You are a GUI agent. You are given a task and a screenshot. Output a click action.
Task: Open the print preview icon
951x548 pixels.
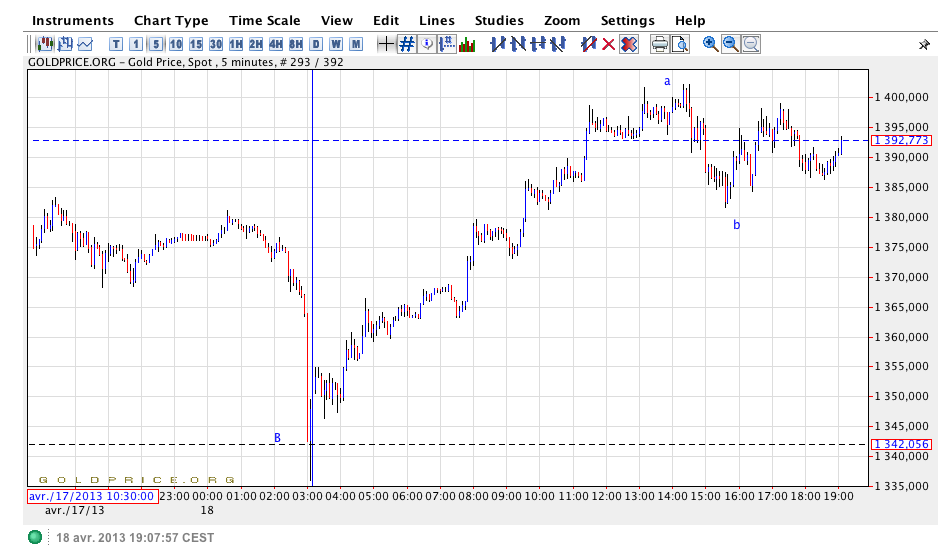[679, 44]
